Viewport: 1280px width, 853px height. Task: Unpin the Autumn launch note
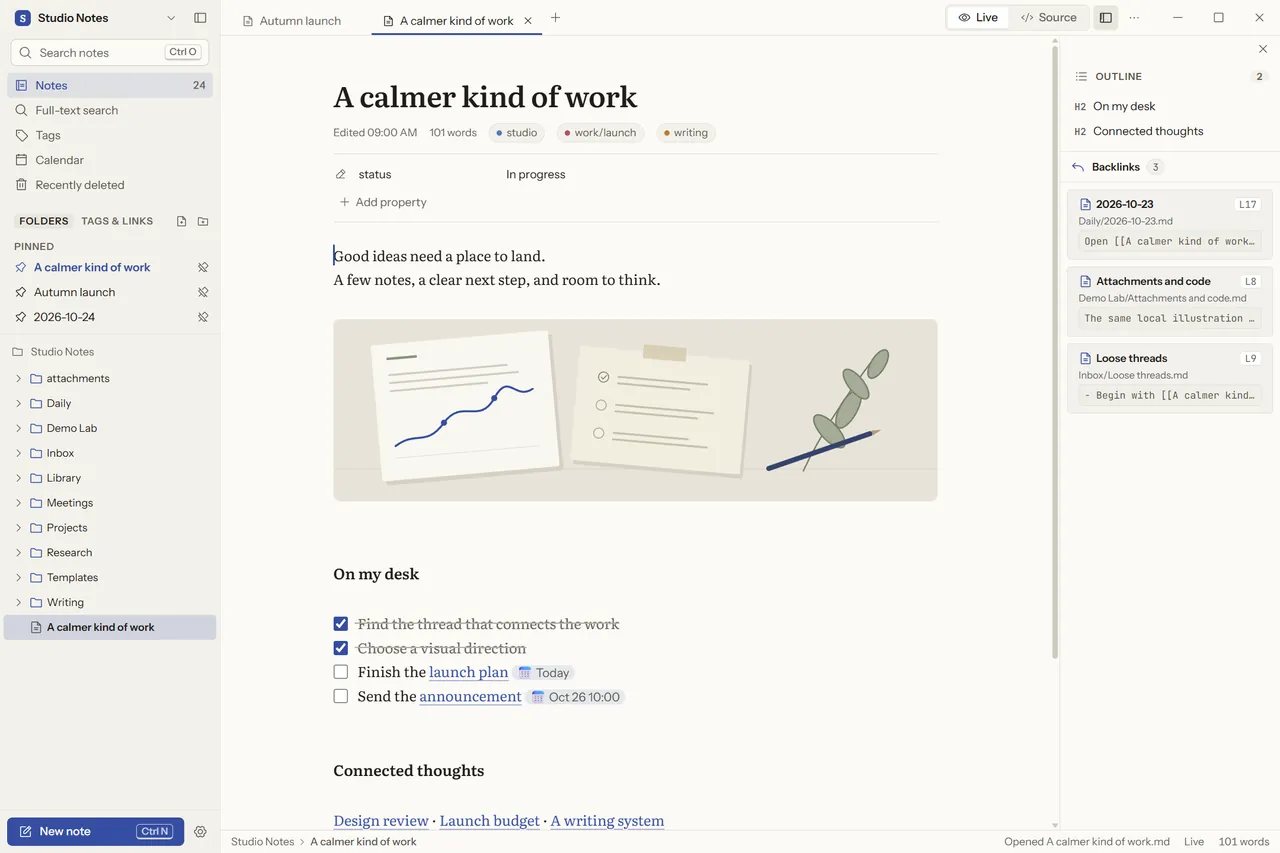(203, 292)
